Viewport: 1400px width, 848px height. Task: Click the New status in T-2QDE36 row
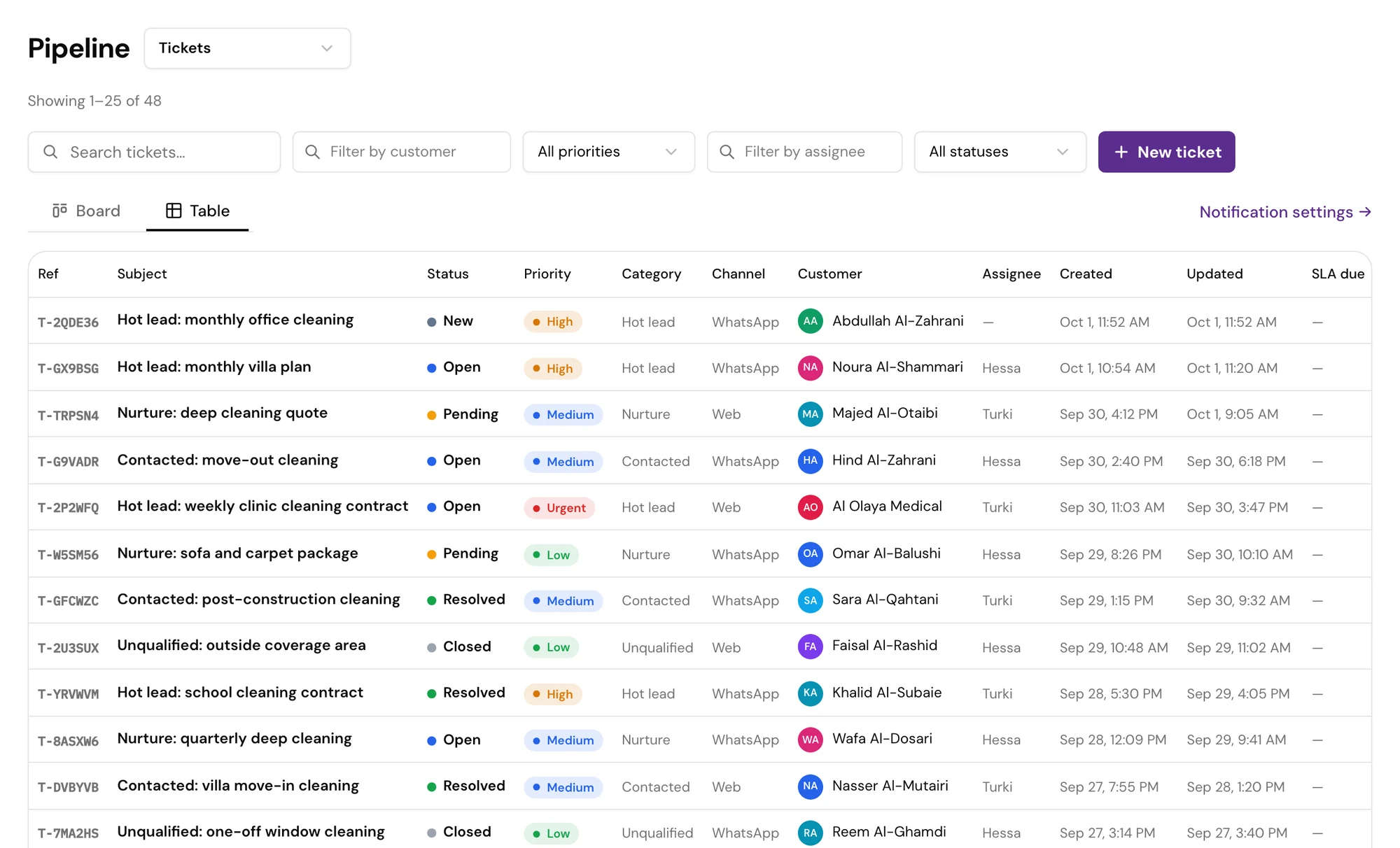(450, 321)
